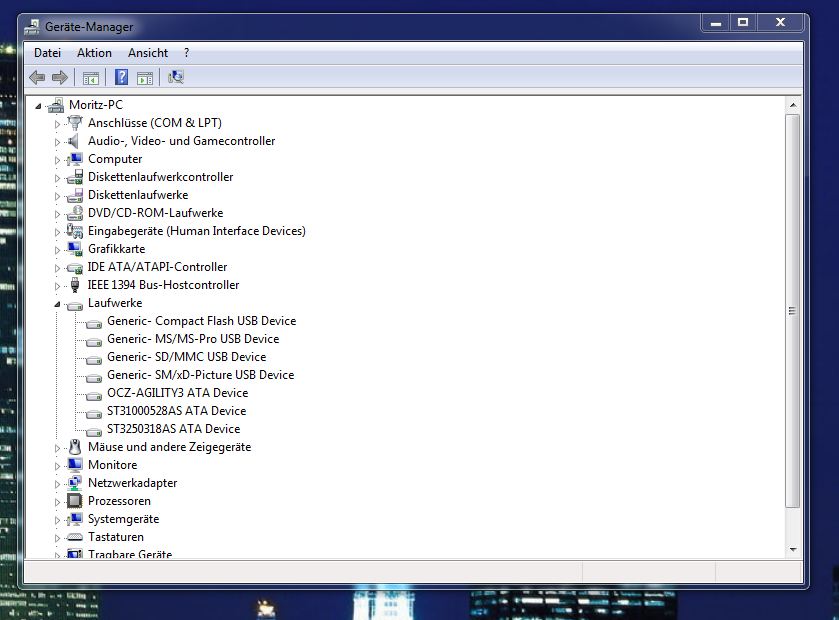Select the Systemgeräte category label

pos(123,519)
